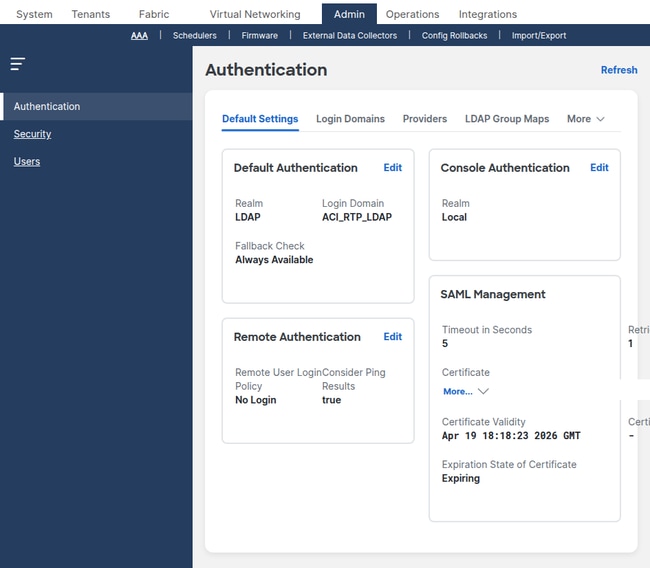Switch to the Providers tab
The height and width of the screenshot is (568, 650).
click(425, 119)
